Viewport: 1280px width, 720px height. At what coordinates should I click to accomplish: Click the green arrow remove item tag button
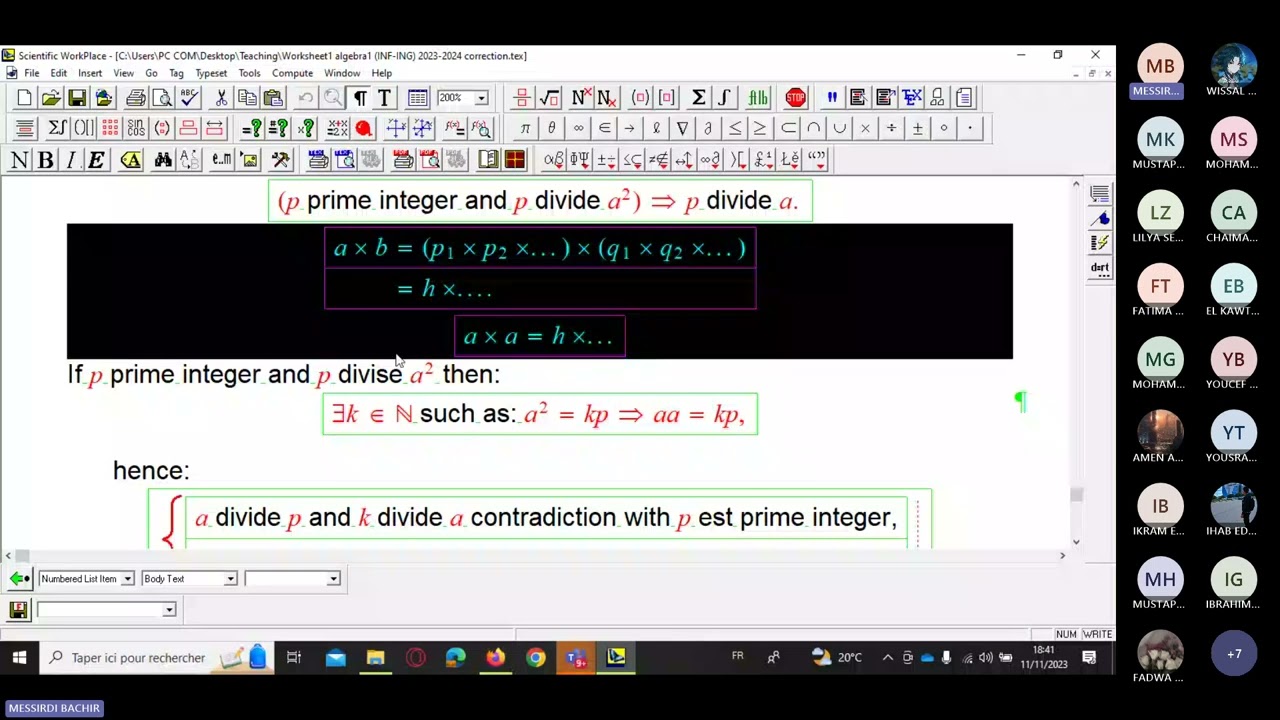coord(19,578)
